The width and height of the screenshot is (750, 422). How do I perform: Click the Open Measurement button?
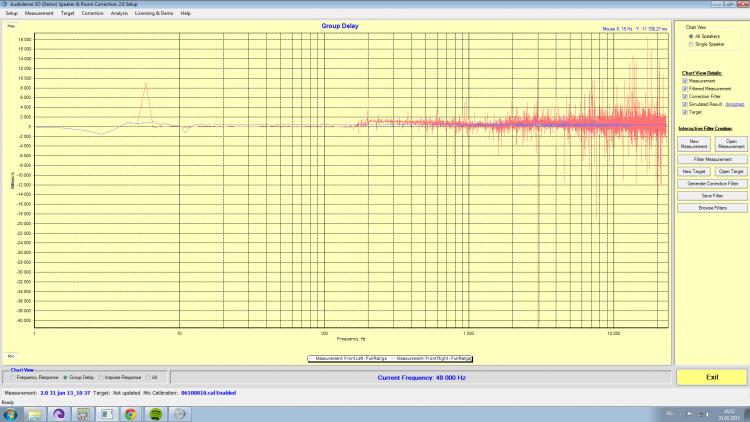[x=731, y=144]
